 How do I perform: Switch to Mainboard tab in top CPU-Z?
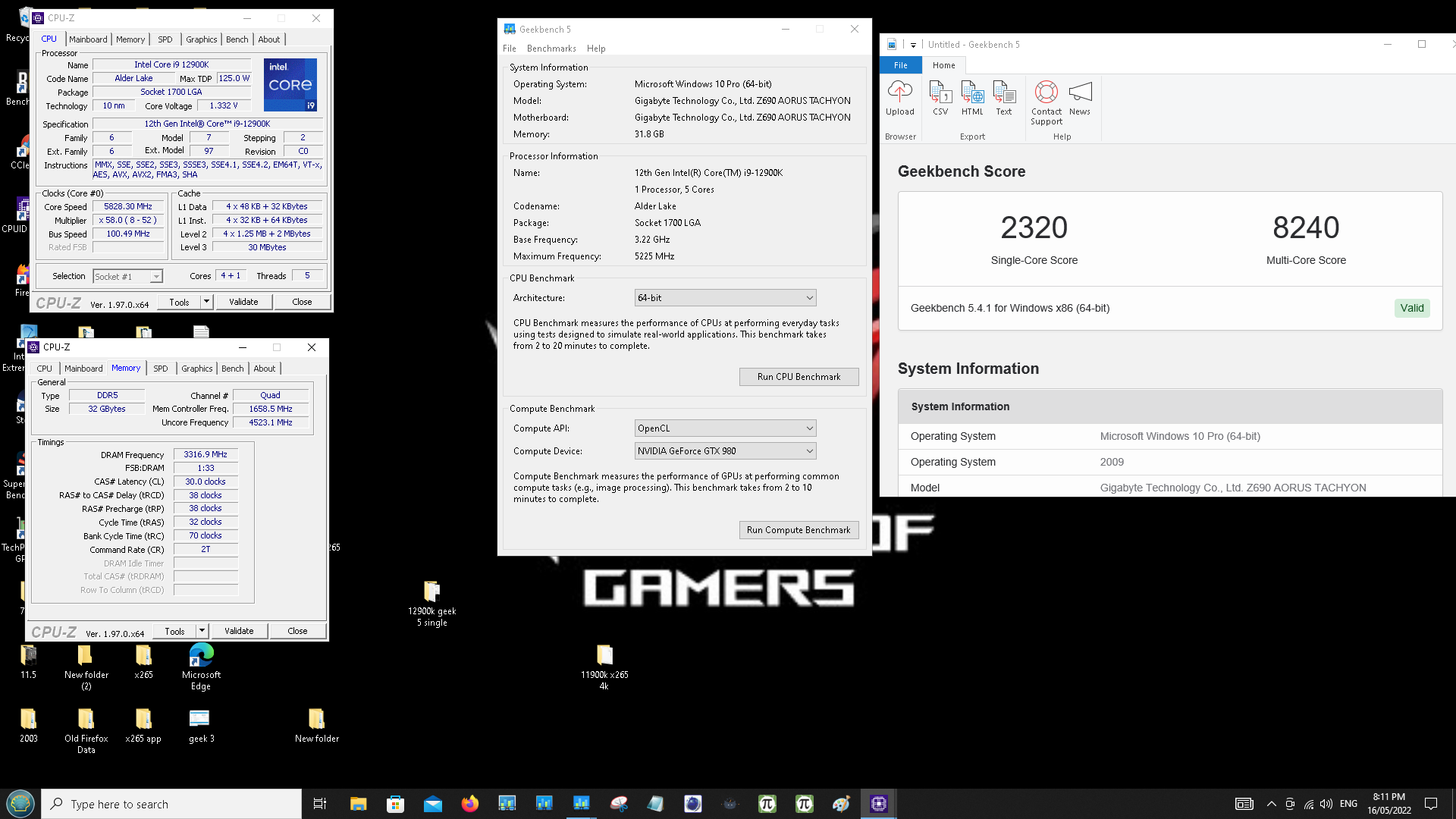88,39
